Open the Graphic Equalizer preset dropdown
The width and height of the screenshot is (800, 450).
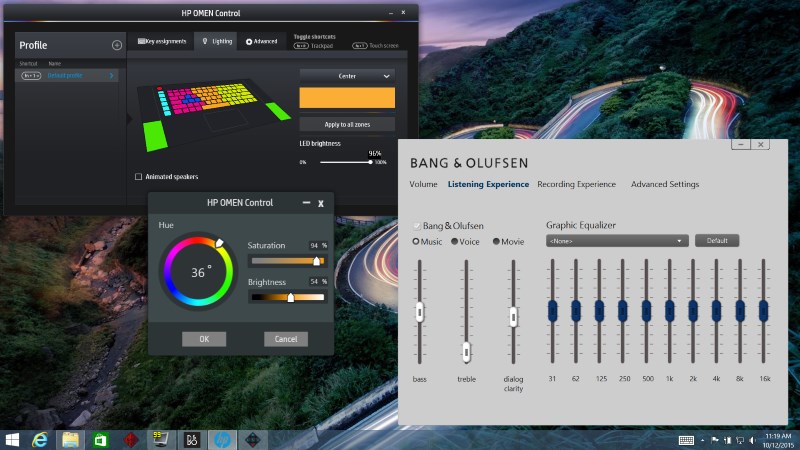point(617,241)
